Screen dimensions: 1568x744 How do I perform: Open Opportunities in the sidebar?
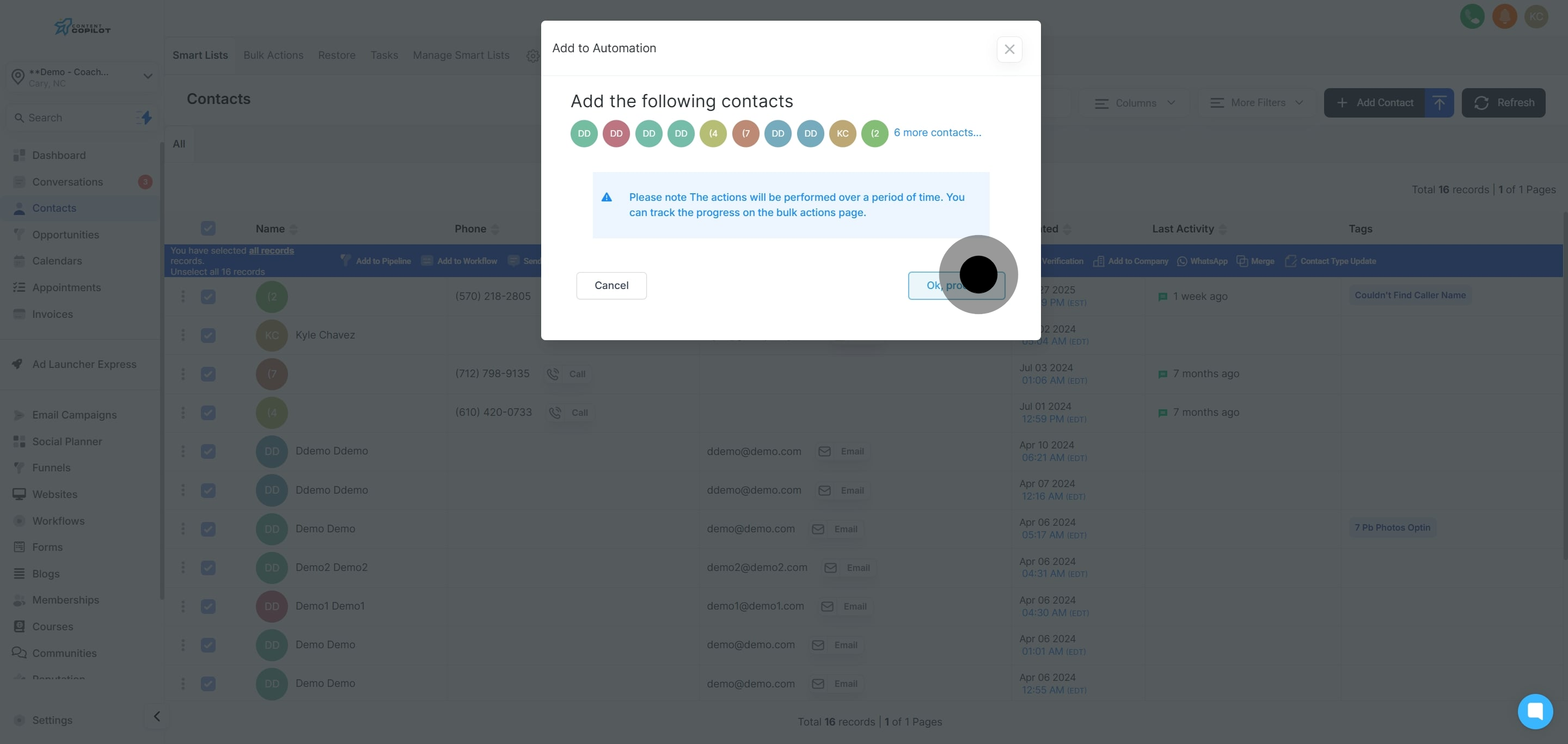click(65, 235)
